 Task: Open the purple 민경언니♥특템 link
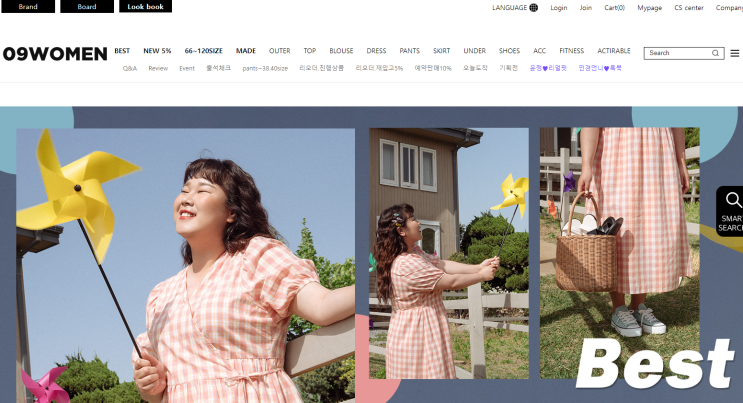tap(600, 68)
